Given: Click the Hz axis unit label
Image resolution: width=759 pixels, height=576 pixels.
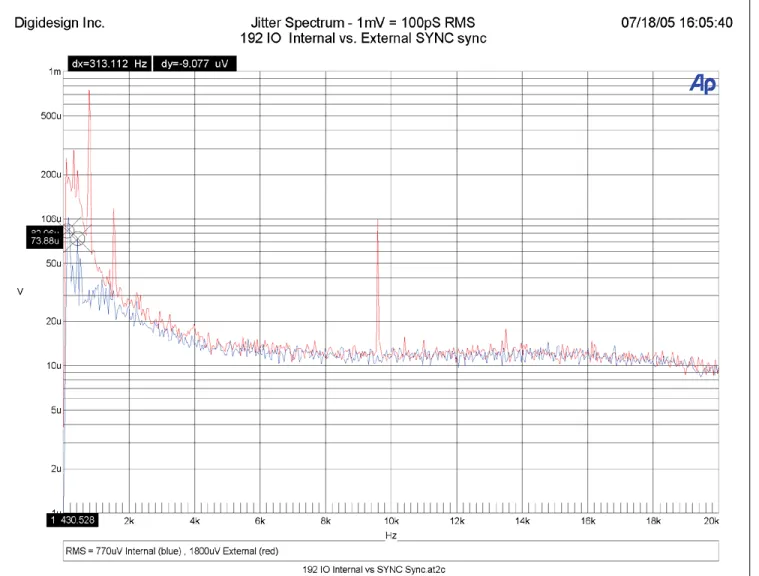Looking at the screenshot, I should point(391,535).
